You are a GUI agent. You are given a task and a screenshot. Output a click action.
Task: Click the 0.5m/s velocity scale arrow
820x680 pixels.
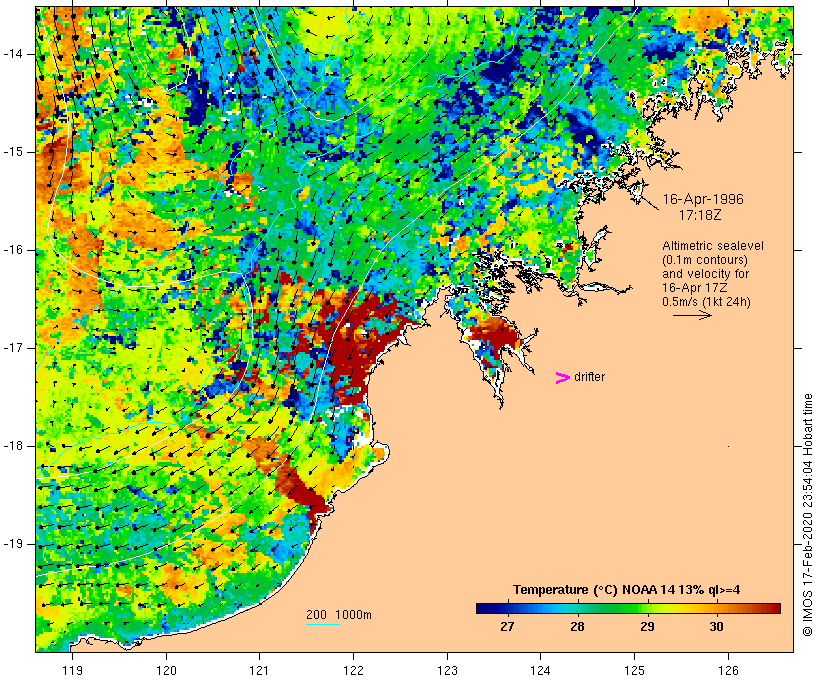pos(692,315)
